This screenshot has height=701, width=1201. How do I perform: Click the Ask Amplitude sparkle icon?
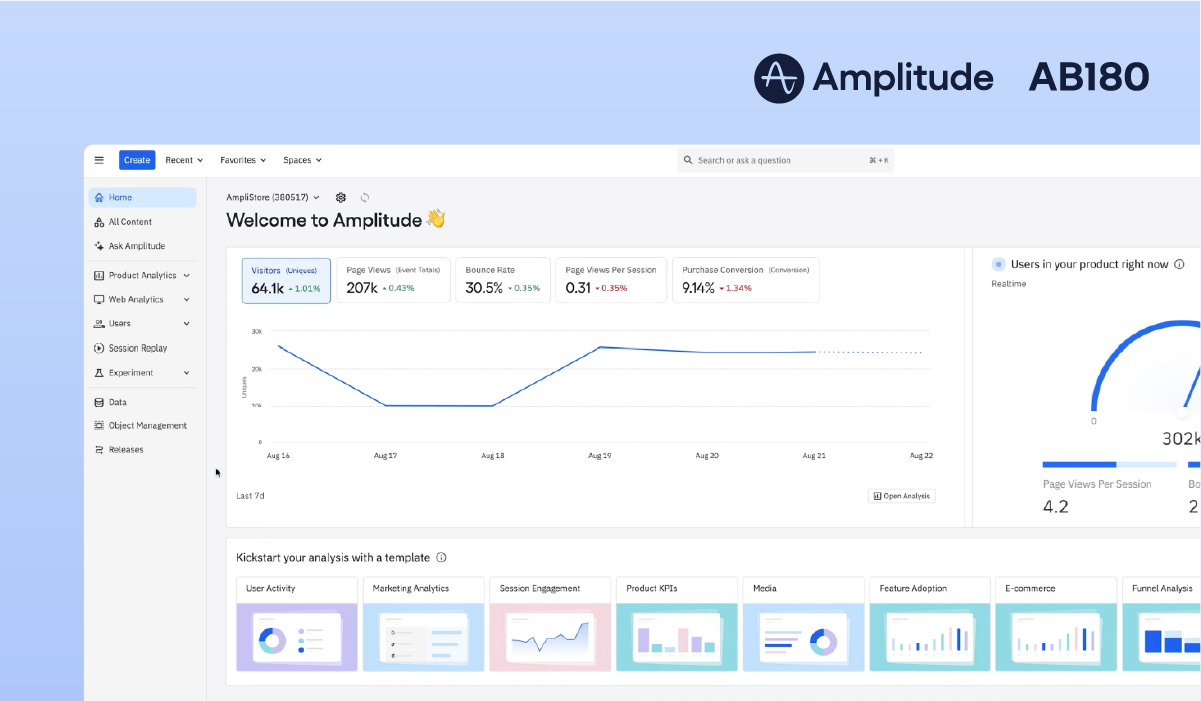point(99,246)
